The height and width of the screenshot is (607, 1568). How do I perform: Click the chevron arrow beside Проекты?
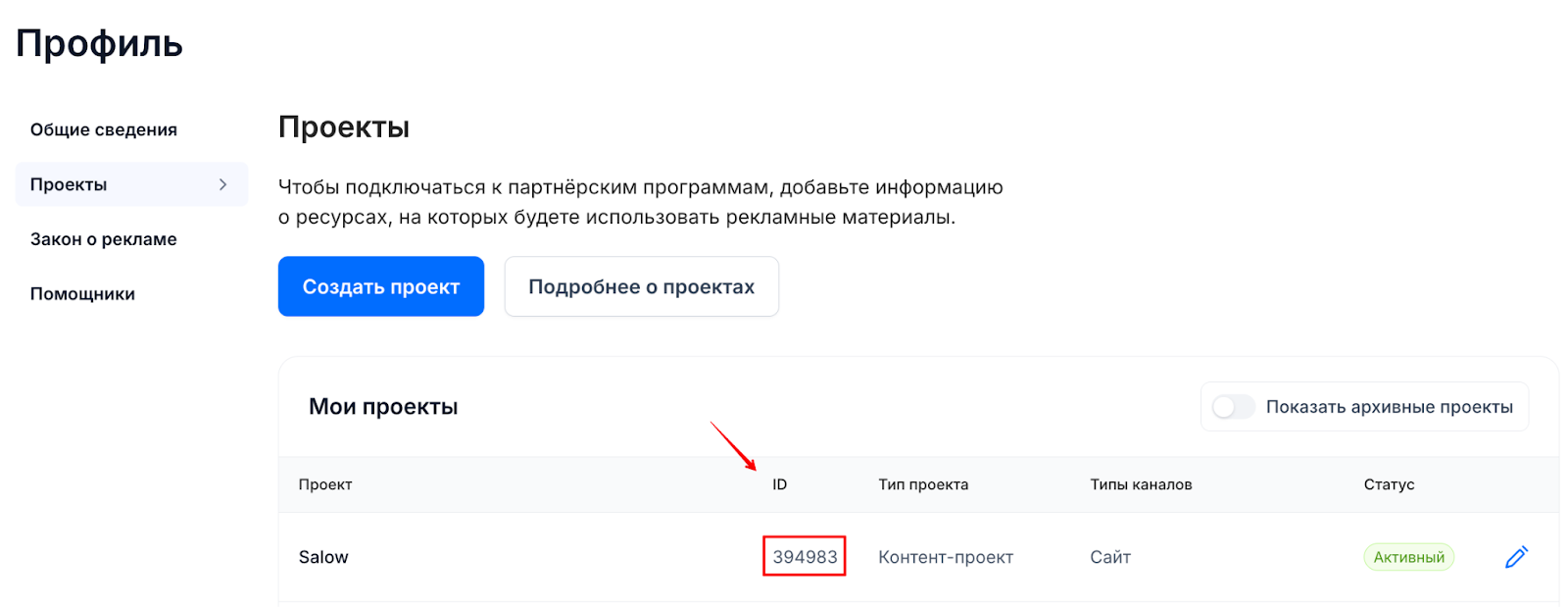pos(223,184)
